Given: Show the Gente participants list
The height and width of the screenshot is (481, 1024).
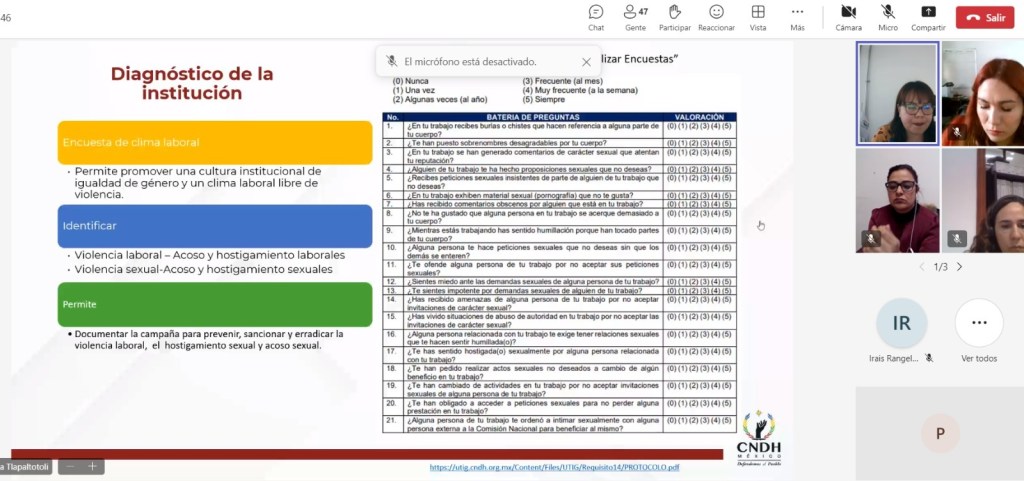Looking at the screenshot, I should [x=635, y=17].
